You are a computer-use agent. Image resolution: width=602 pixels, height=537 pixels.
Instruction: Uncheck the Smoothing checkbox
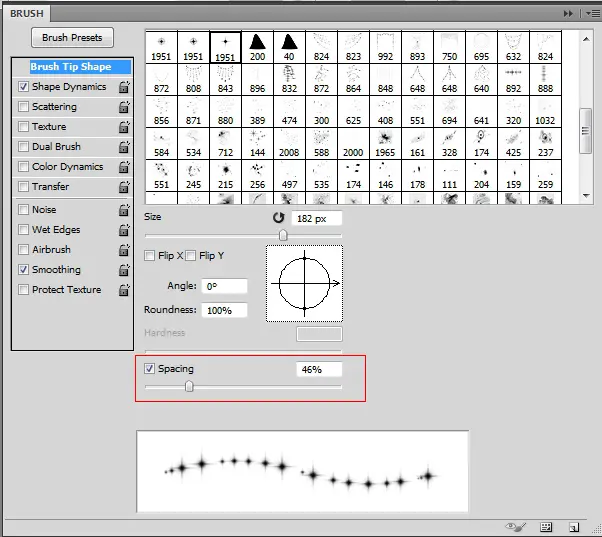coord(23,269)
